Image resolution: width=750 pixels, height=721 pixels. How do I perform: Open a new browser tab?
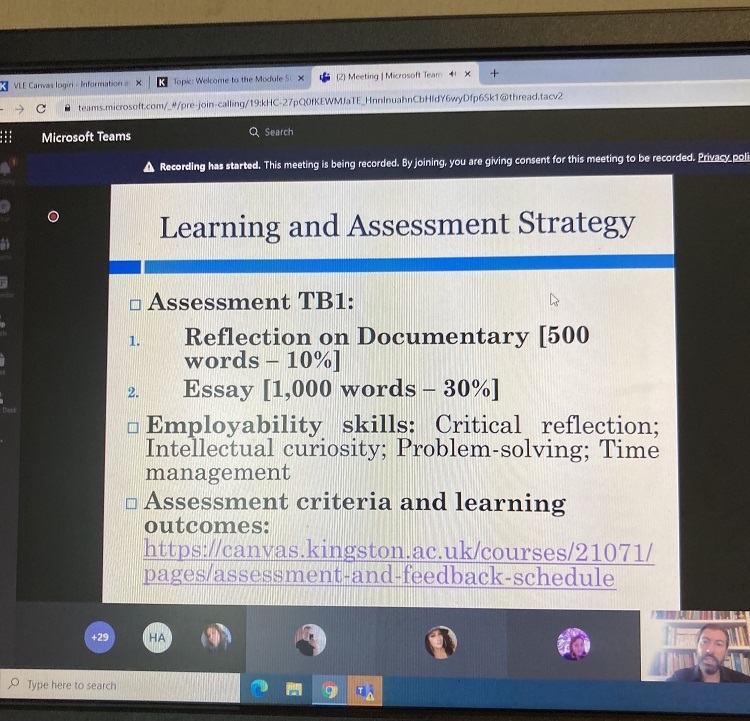click(x=494, y=73)
